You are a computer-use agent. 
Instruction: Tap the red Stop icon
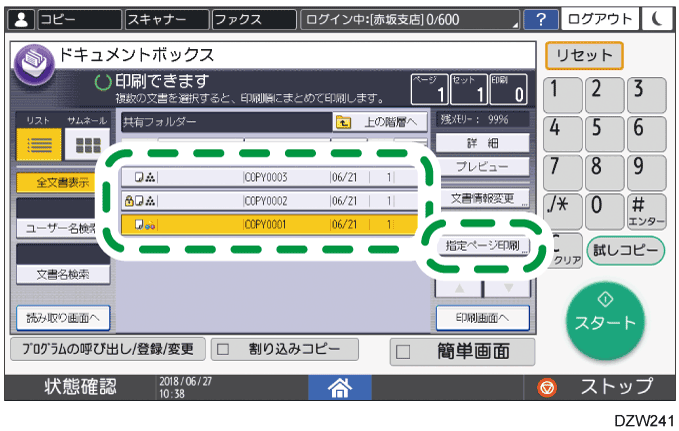click(547, 387)
